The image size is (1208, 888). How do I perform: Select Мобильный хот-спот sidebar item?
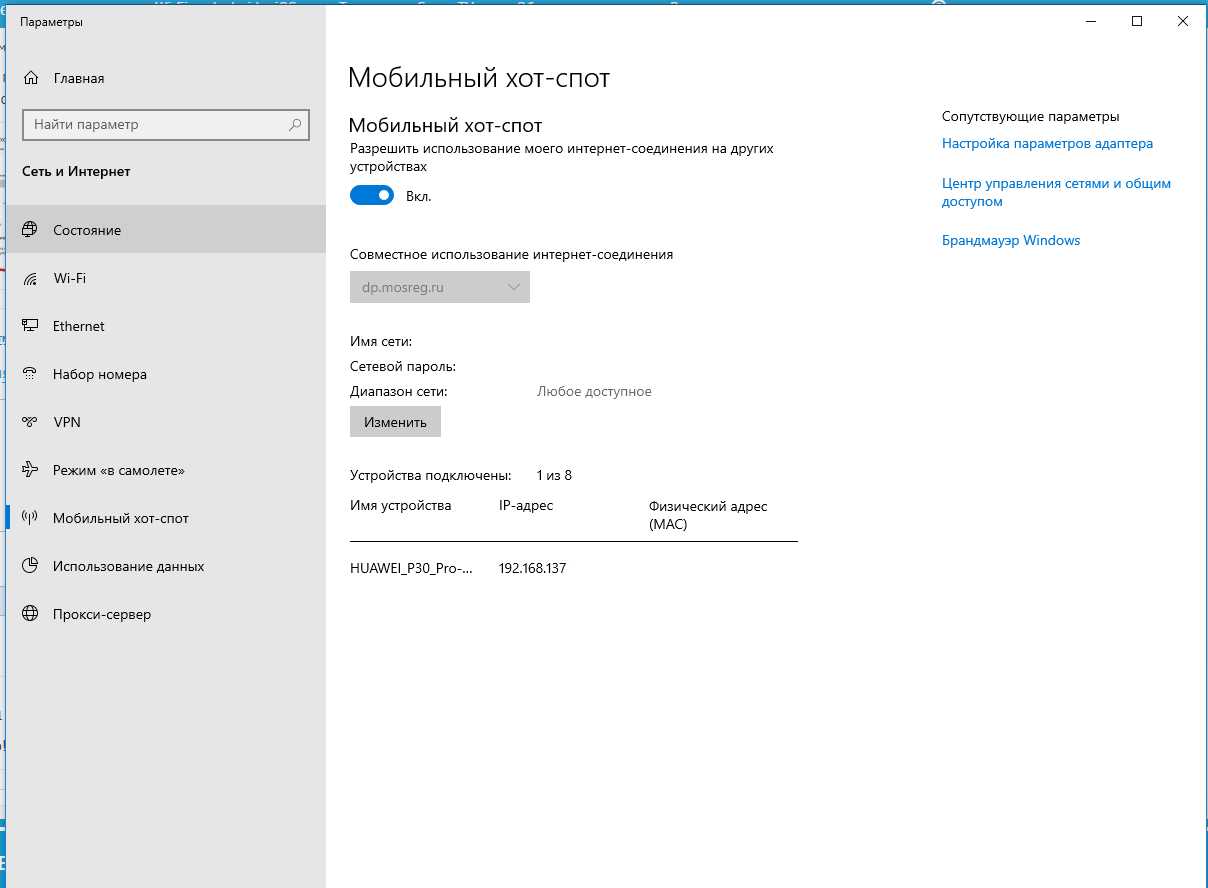[166, 518]
